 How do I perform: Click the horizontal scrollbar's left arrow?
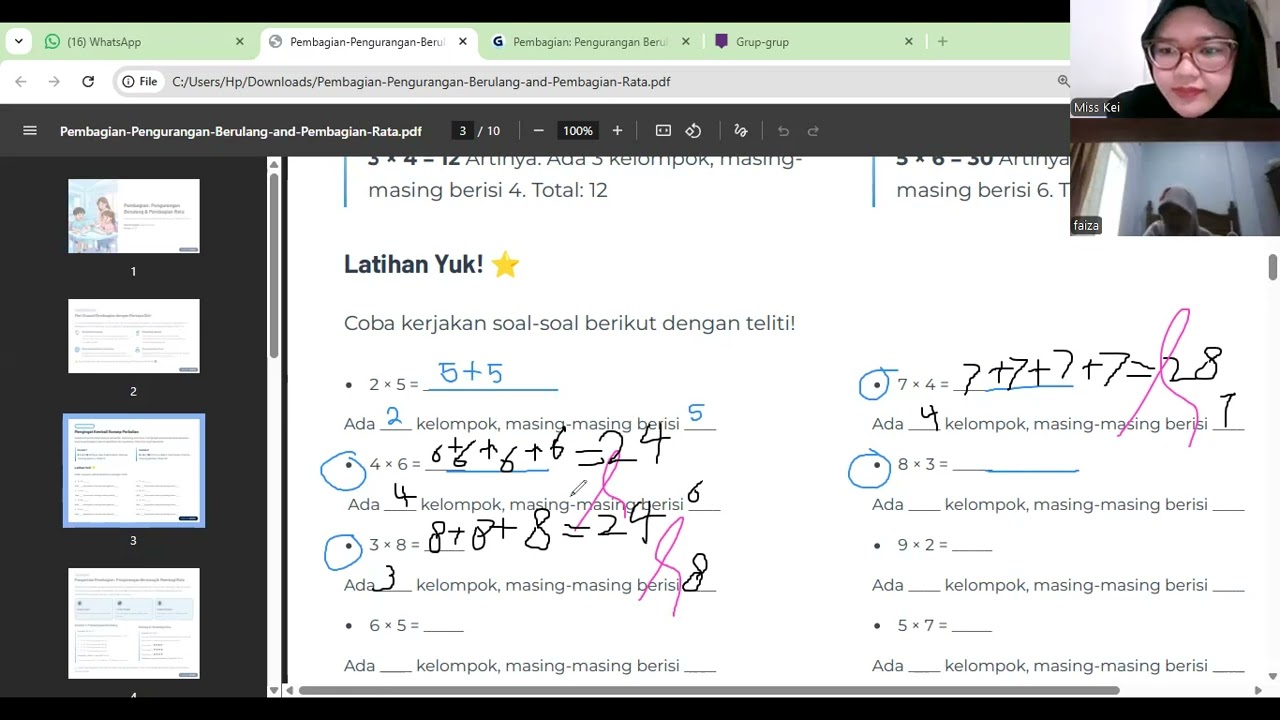point(291,690)
